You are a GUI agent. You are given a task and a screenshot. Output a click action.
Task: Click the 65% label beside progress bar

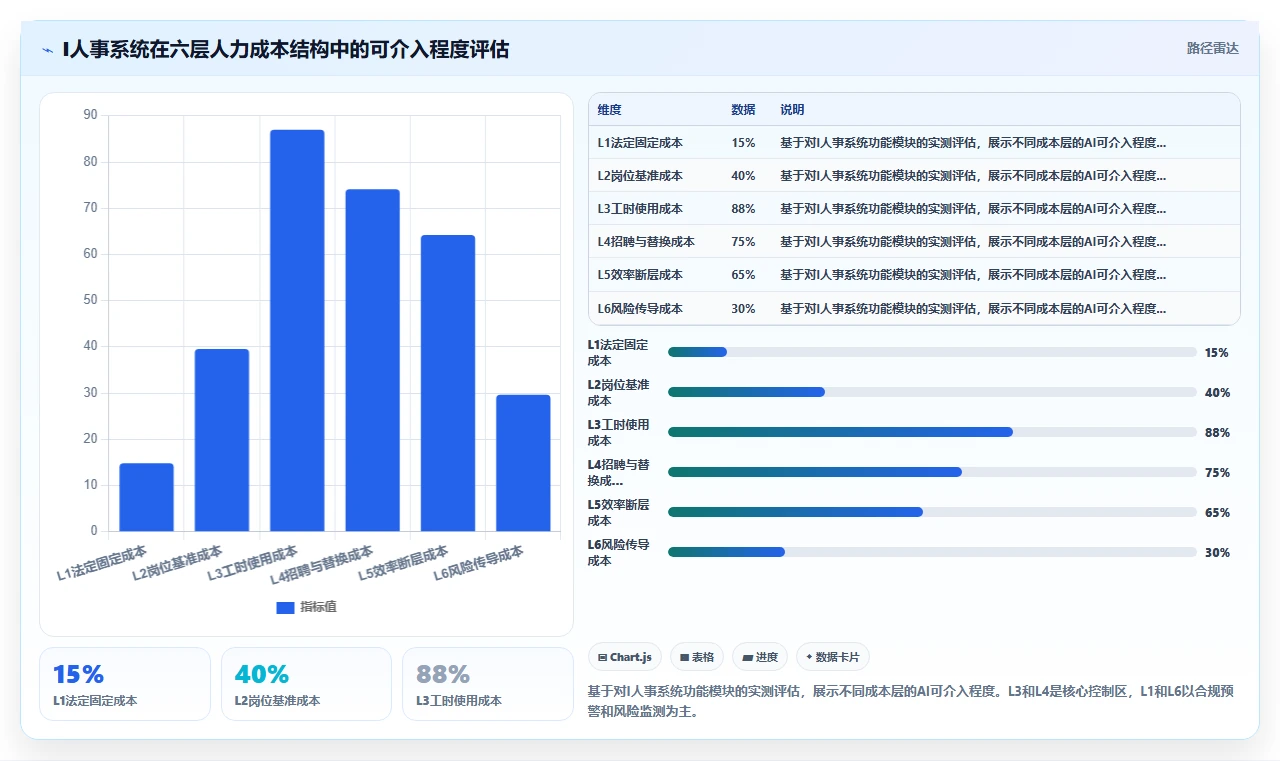coord(1217,513)
